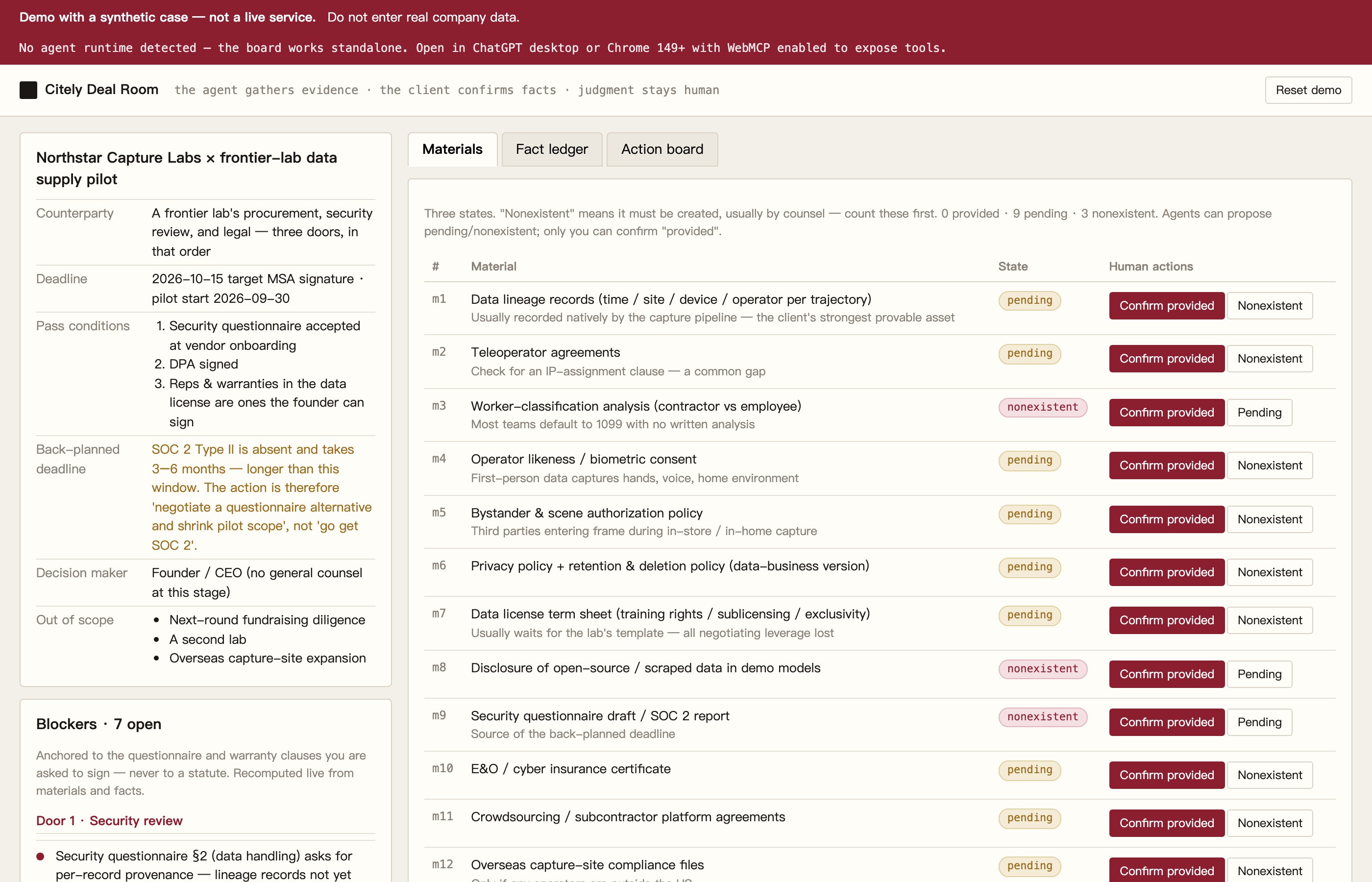Mark Data license term sheet Nonexistent
Screen dimensions: 1372x882
(x=1270, y=620)
